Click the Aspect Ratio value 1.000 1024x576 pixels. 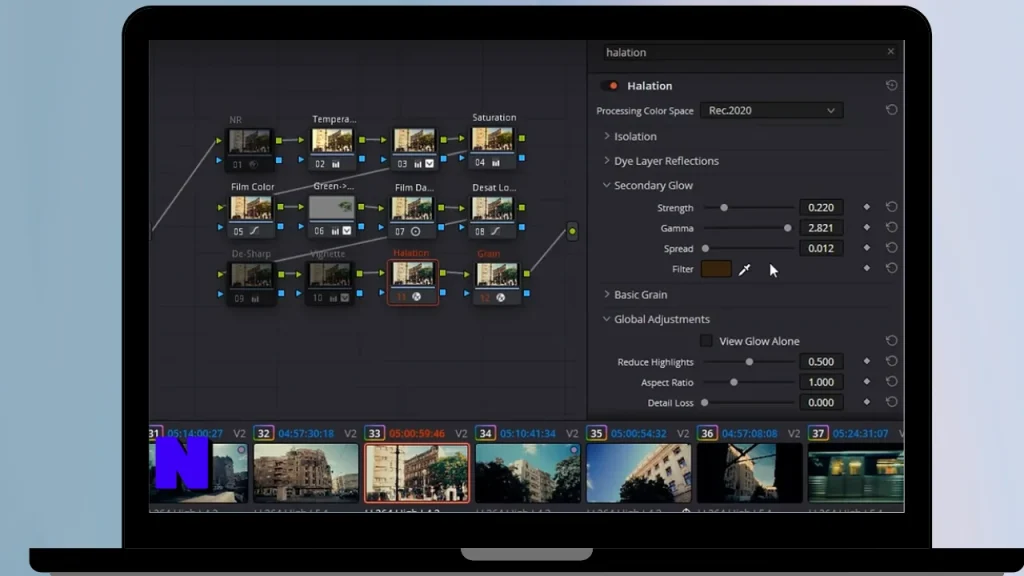[821, 382]
